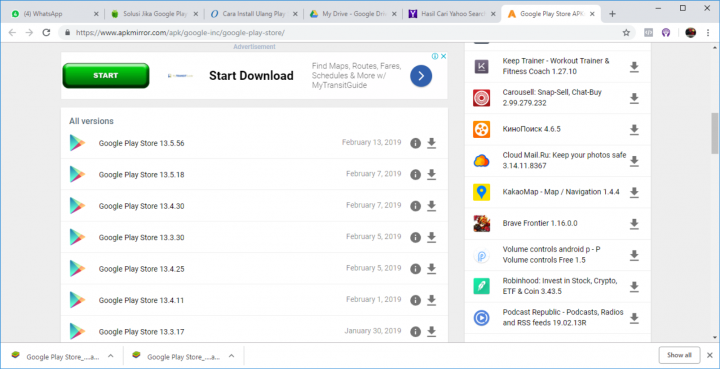Viewport: 720px width, 369px height.
Task: Download Keep Trainer app via arrow icon
Action: 634,67
